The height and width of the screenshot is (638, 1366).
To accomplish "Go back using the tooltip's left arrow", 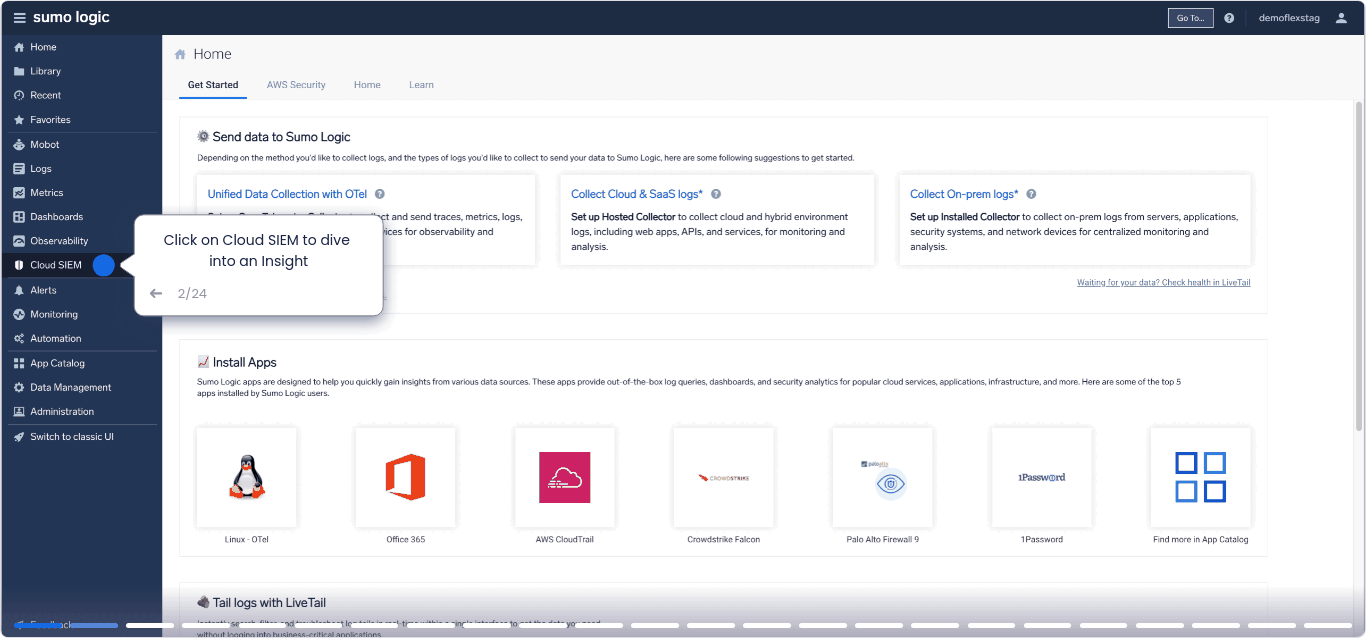I will pyautogui.click(x=156, y=294).
